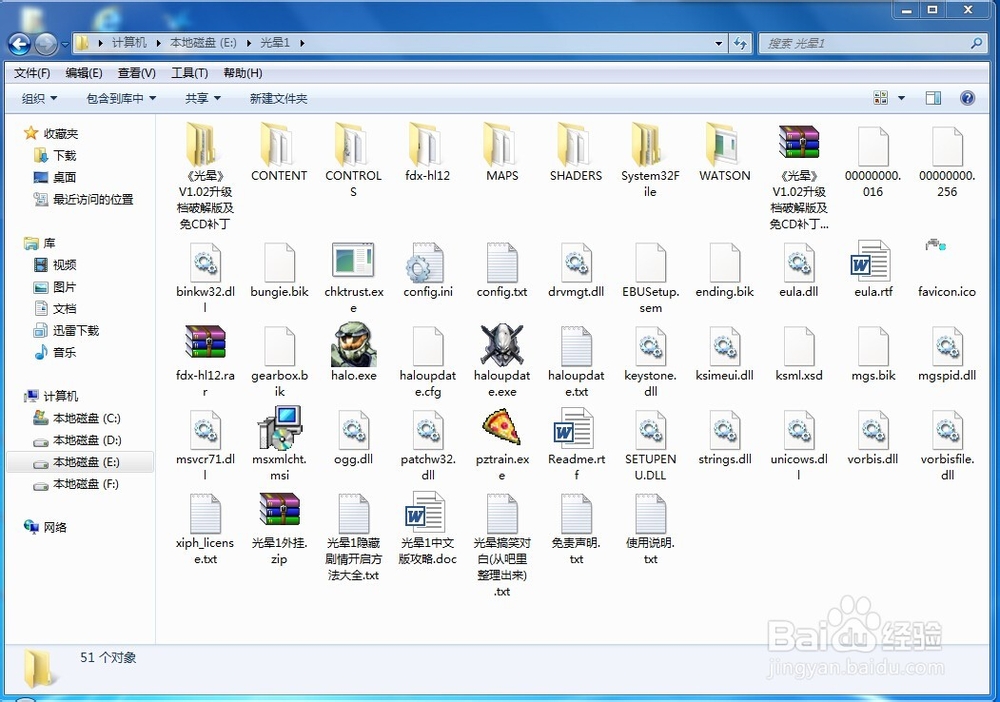The height and width of the screenshot is (702, 1000).
Task: Select the SHADERS folder
Action: [x=575, y=143]
